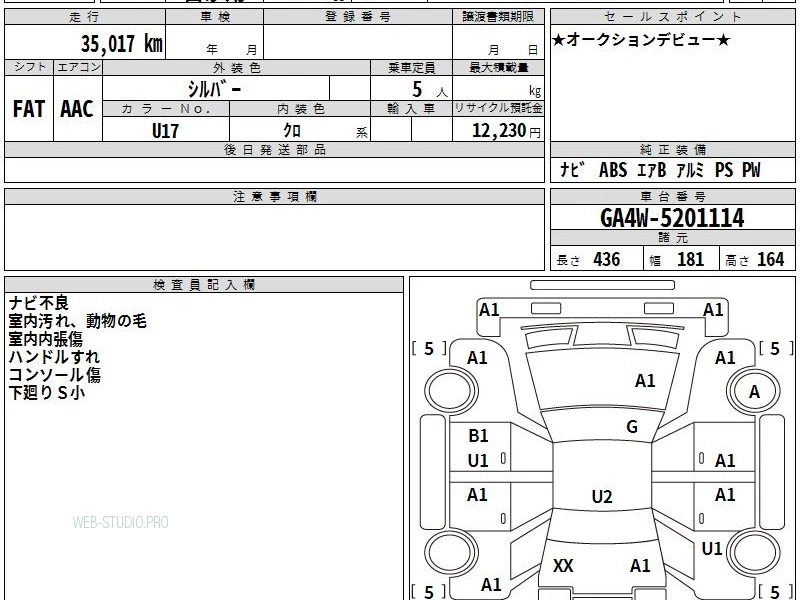Viewport: 800px width, 600px height.
Task: Click the エアB equipment label
Action: [652, 170]
